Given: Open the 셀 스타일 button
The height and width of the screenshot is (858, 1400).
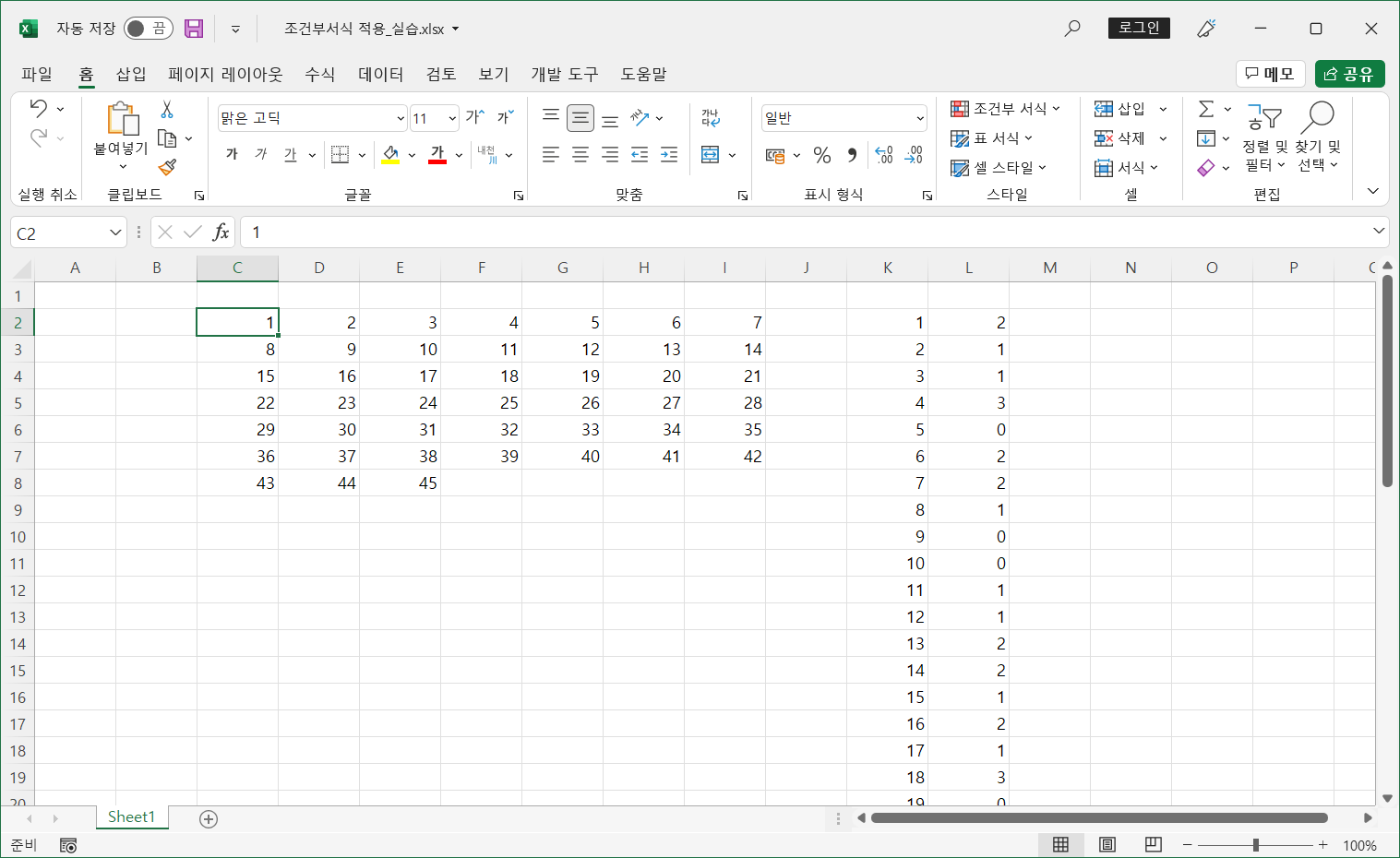Looking at the screenshot, I should (999, 168).
